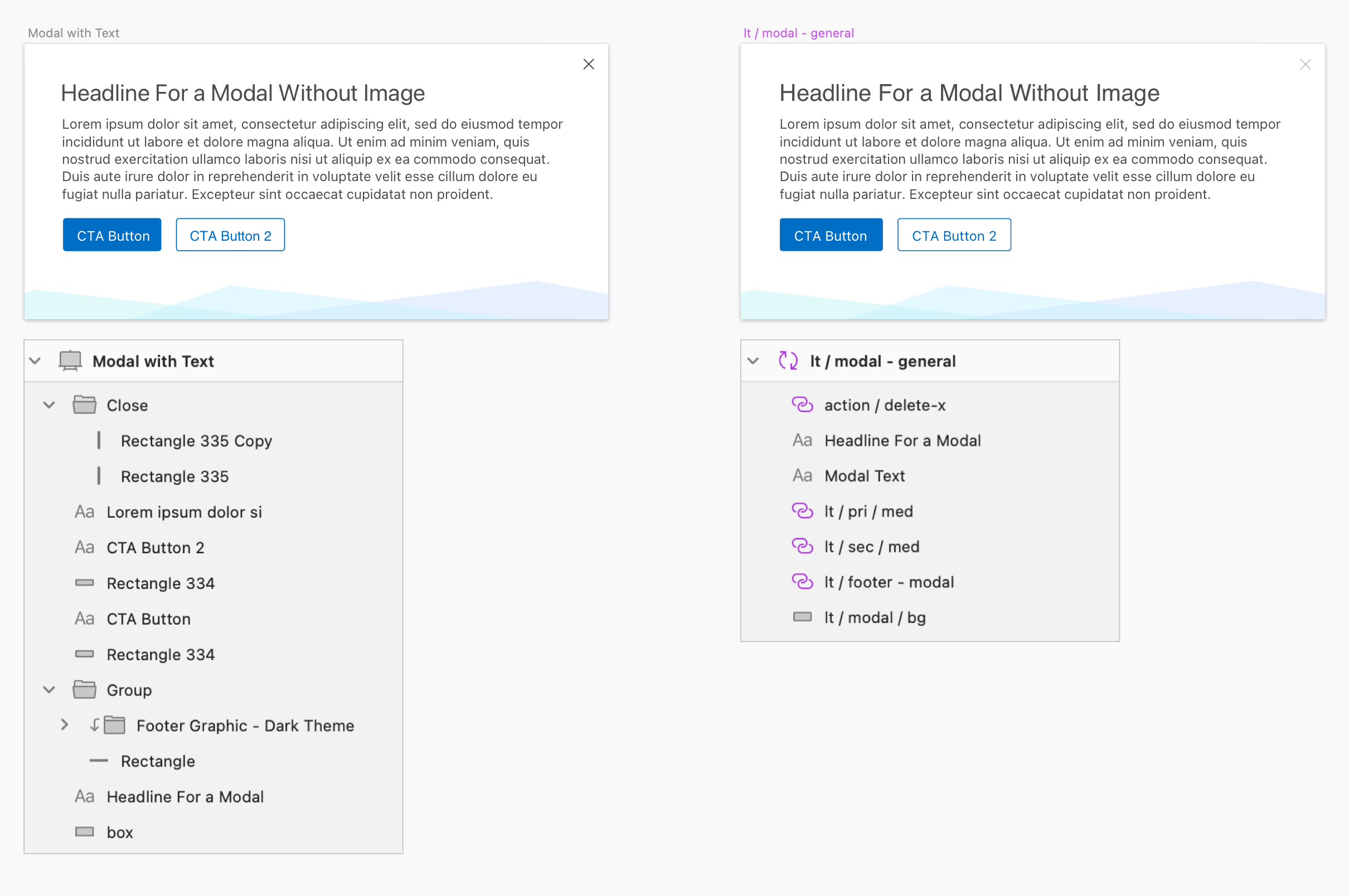Collapse the Modal with Text artboard list

[x=36, y=361]
